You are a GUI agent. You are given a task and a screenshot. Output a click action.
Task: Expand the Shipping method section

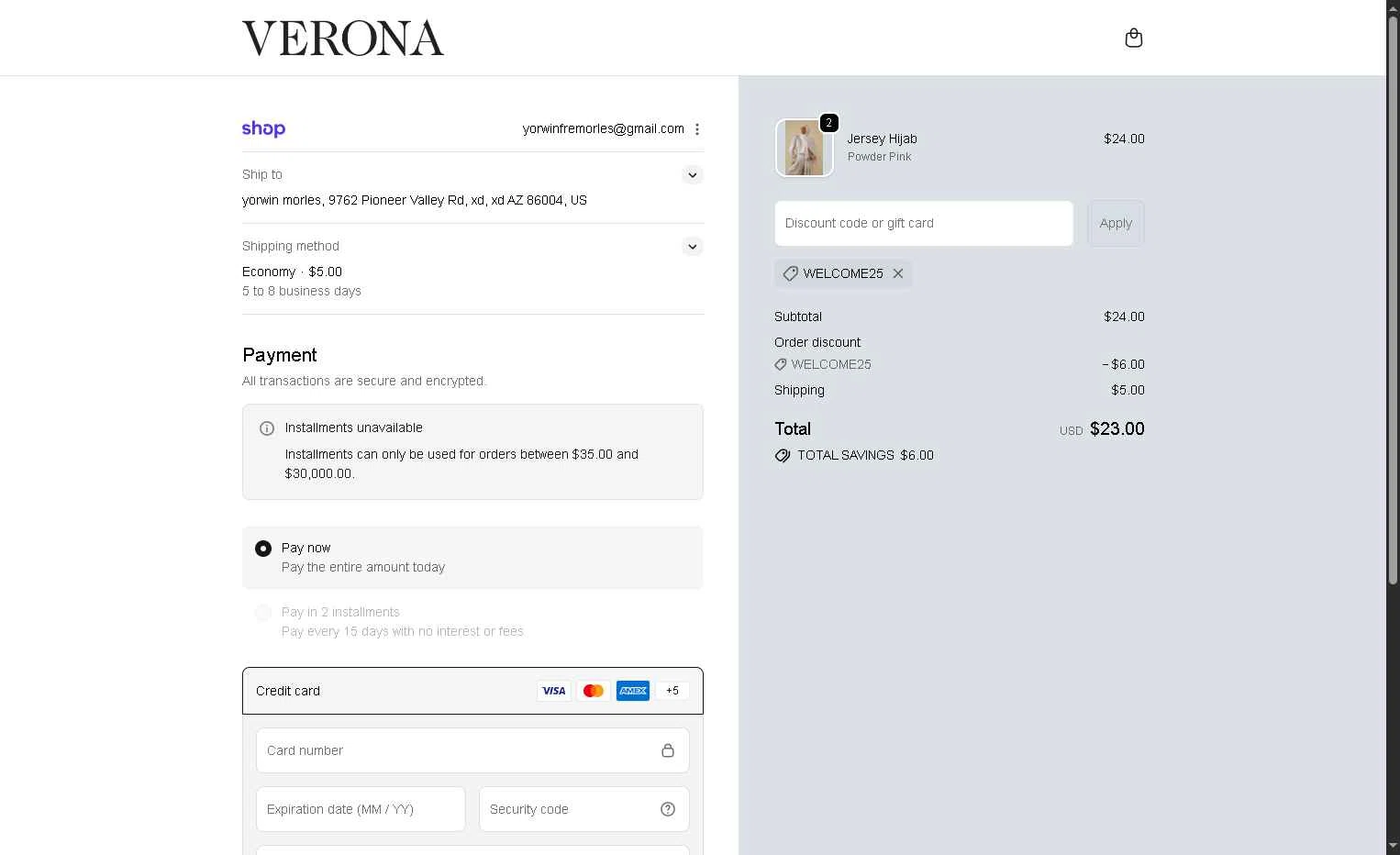[693, 246]
